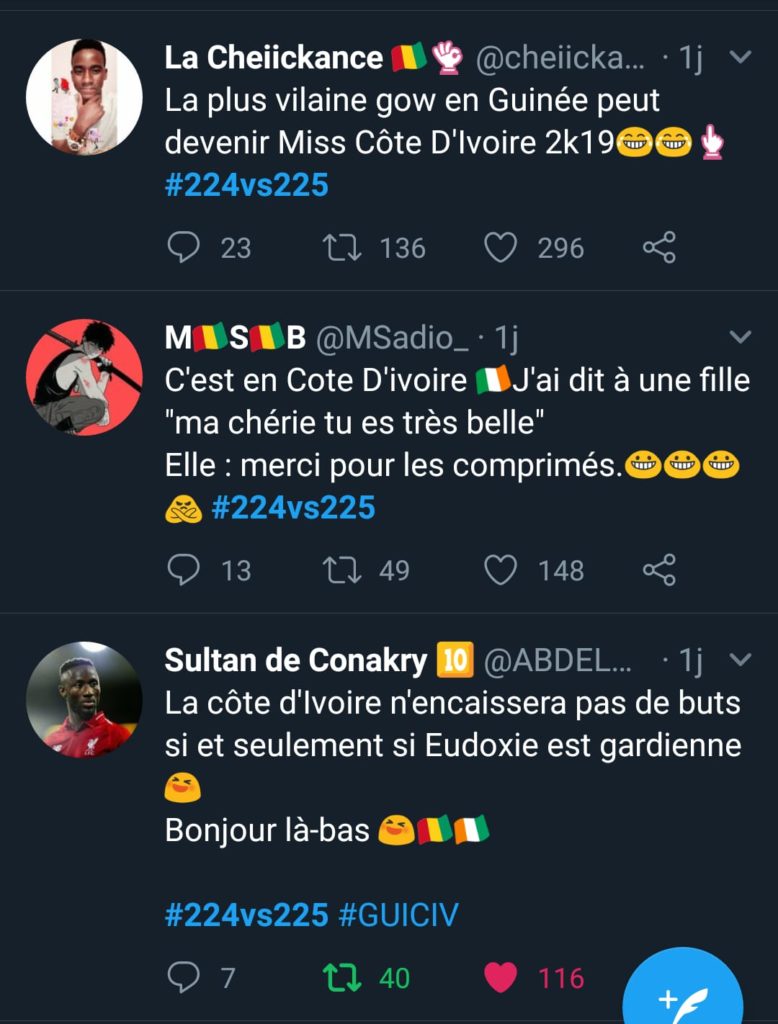Retweet La Cheiickance's Miss Côte D'Ivoire tweet
778x1024 pixels.
point(343,247)
